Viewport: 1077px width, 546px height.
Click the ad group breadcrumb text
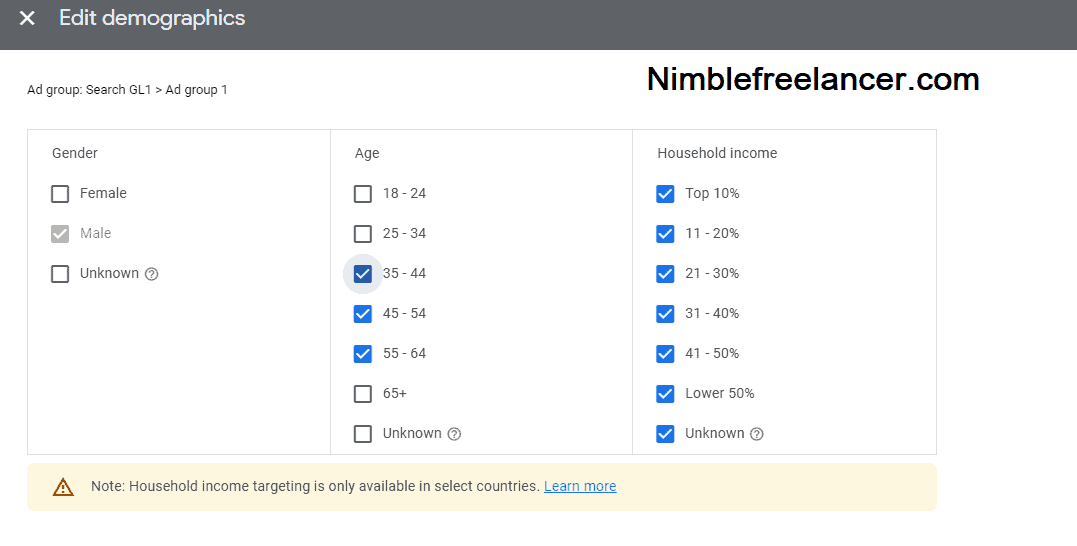tap(127, 90)
